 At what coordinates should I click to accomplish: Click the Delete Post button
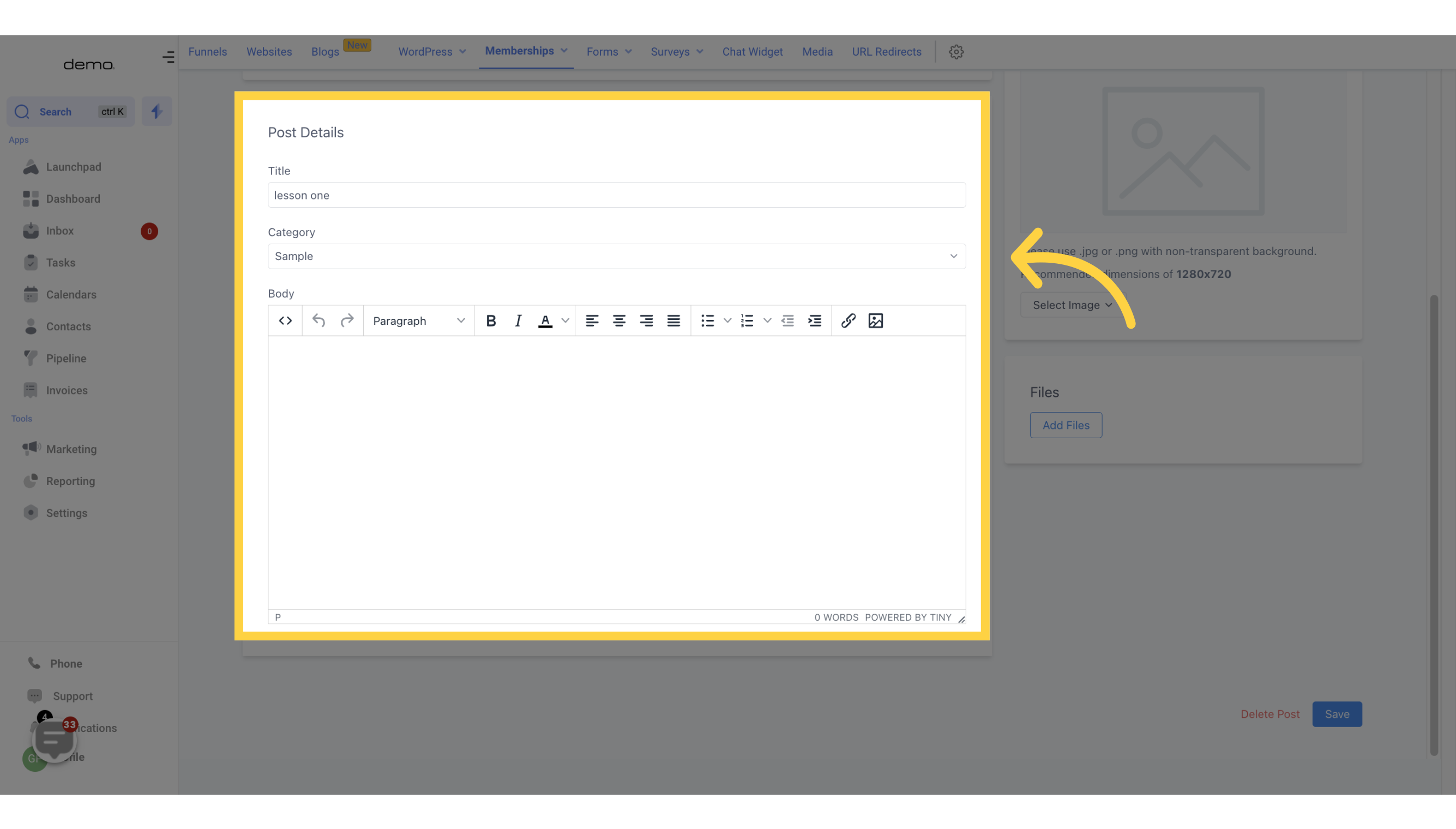pyautogui.click(x=1270, y=714)
